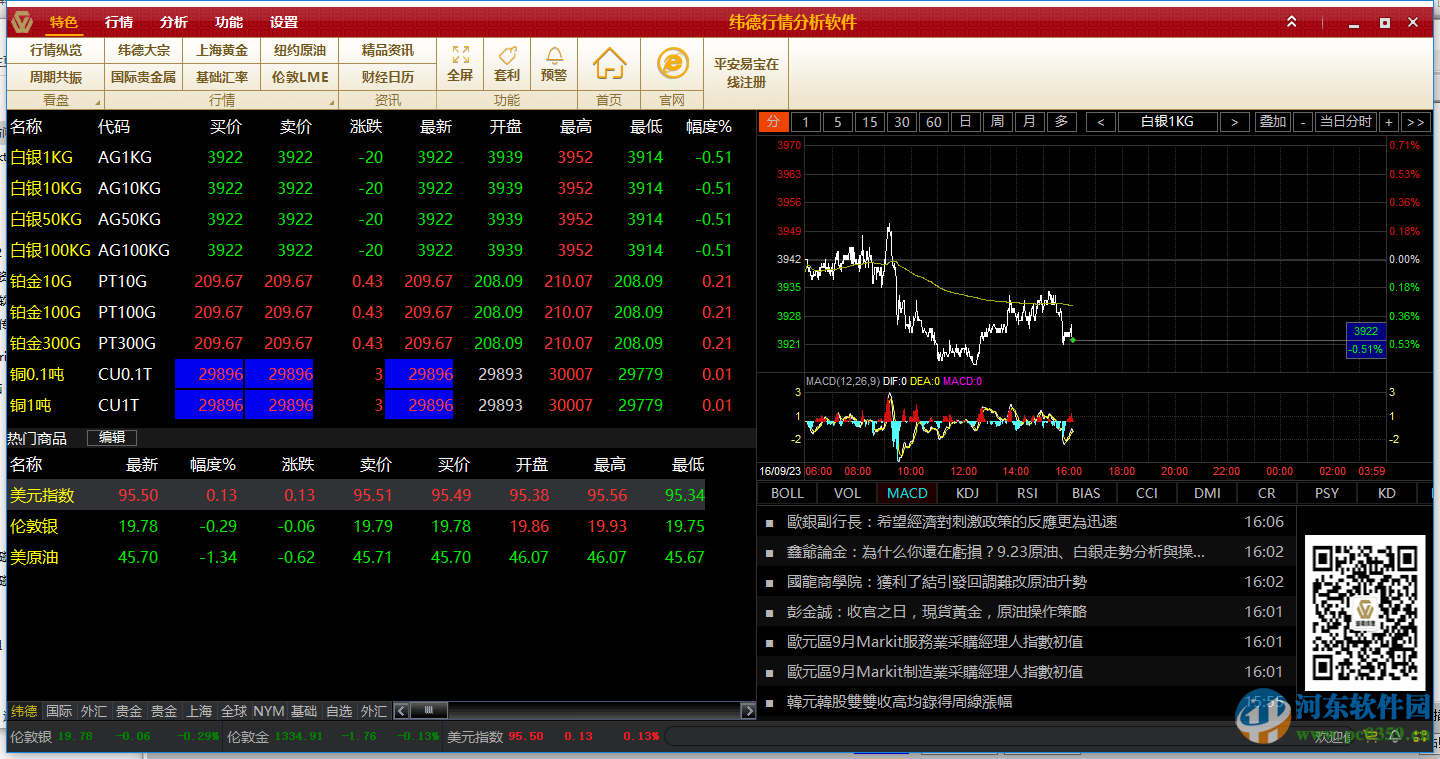Switch chart to 30 minute period
Viewport: 1440px width, 759px height.
pos(901,122)
